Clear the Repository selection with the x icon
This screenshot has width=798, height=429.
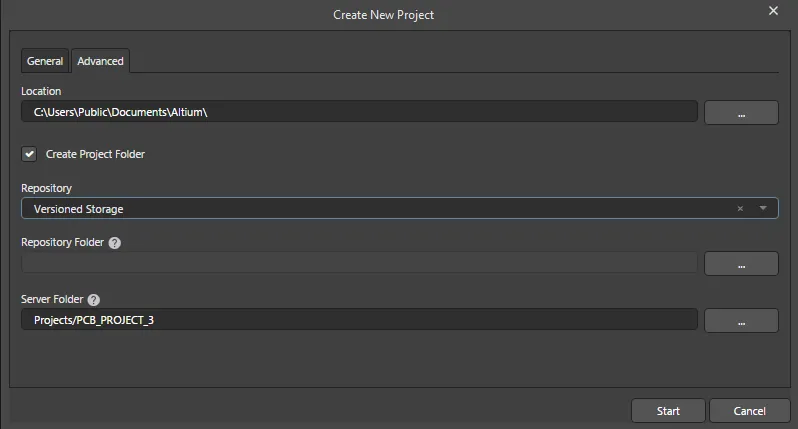[740, 209]
